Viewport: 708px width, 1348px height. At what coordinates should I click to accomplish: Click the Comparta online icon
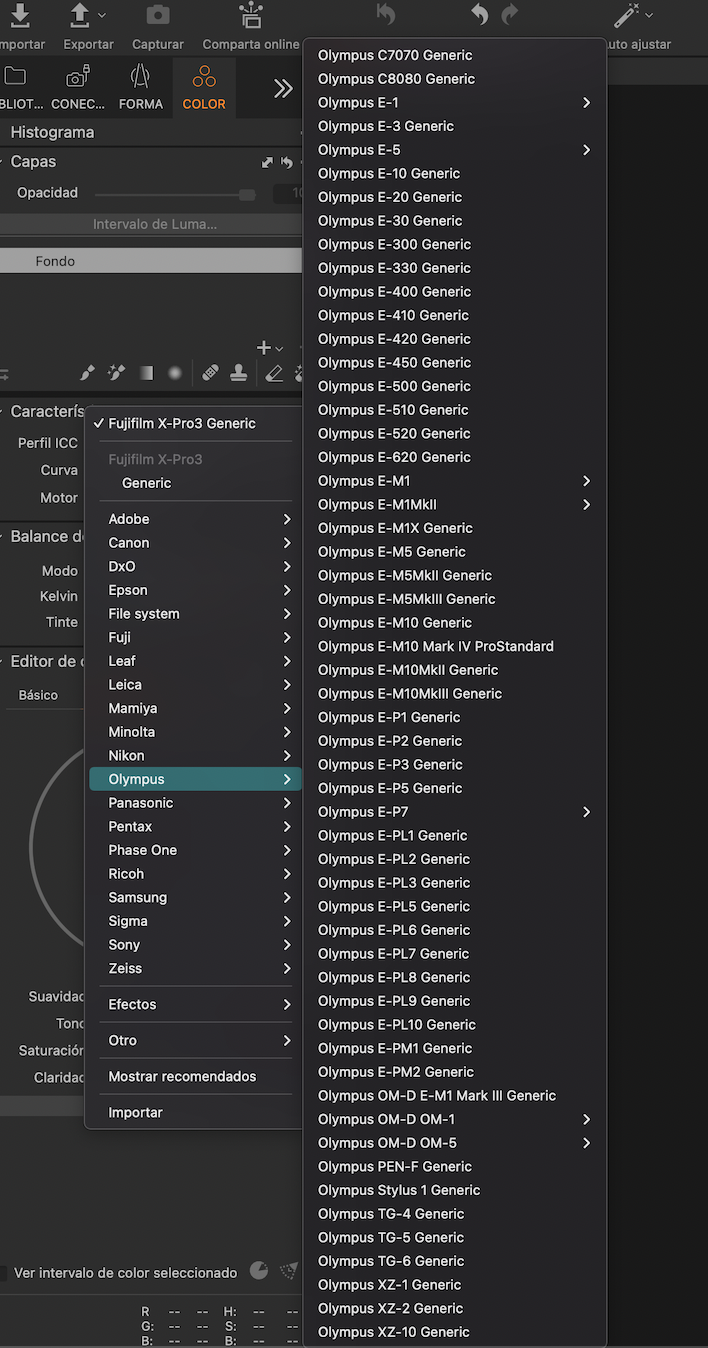[x=250, y=15]
